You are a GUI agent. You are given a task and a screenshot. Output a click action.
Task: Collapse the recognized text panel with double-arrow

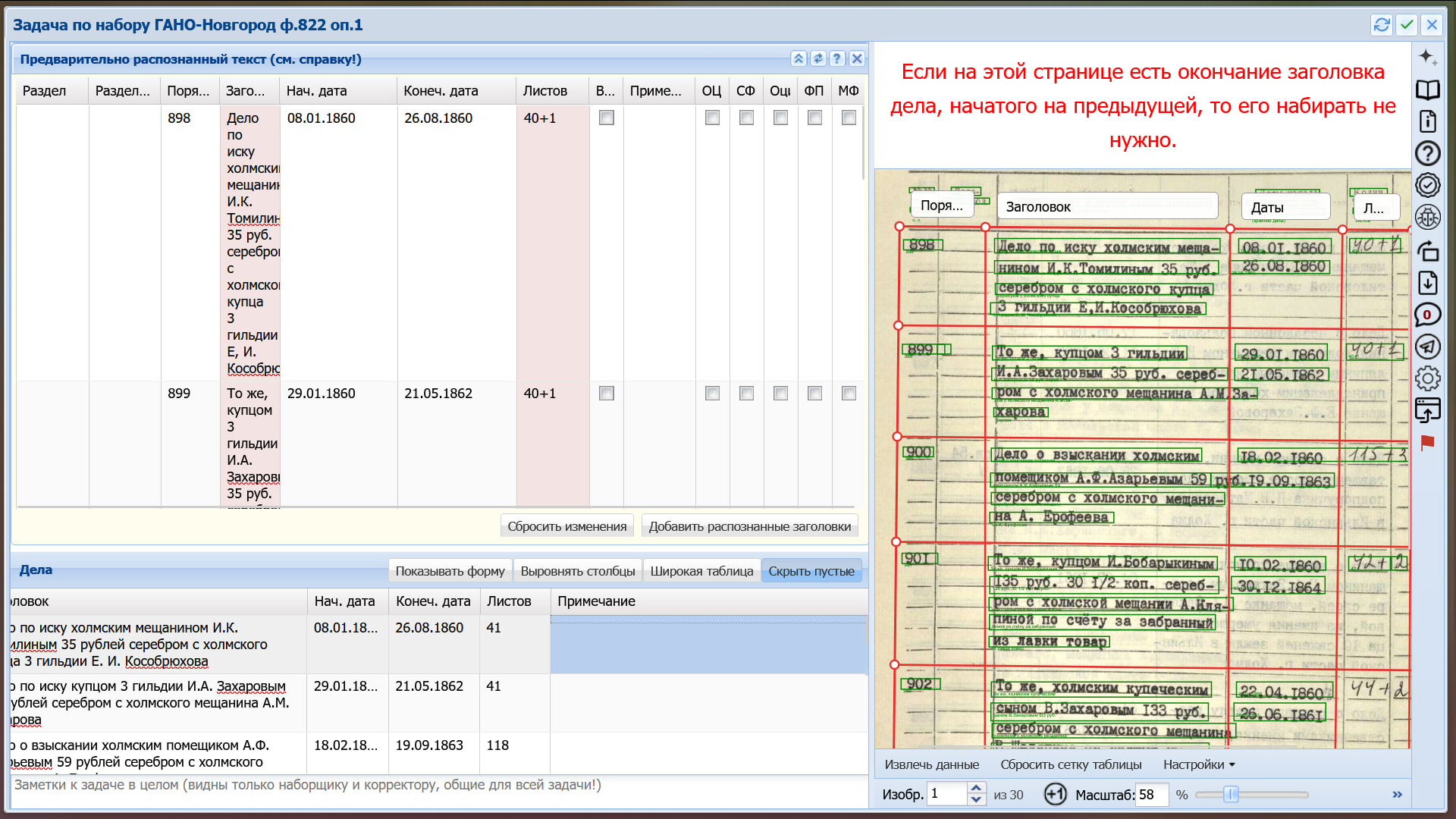pyautogui.click(x=799, y=58)
